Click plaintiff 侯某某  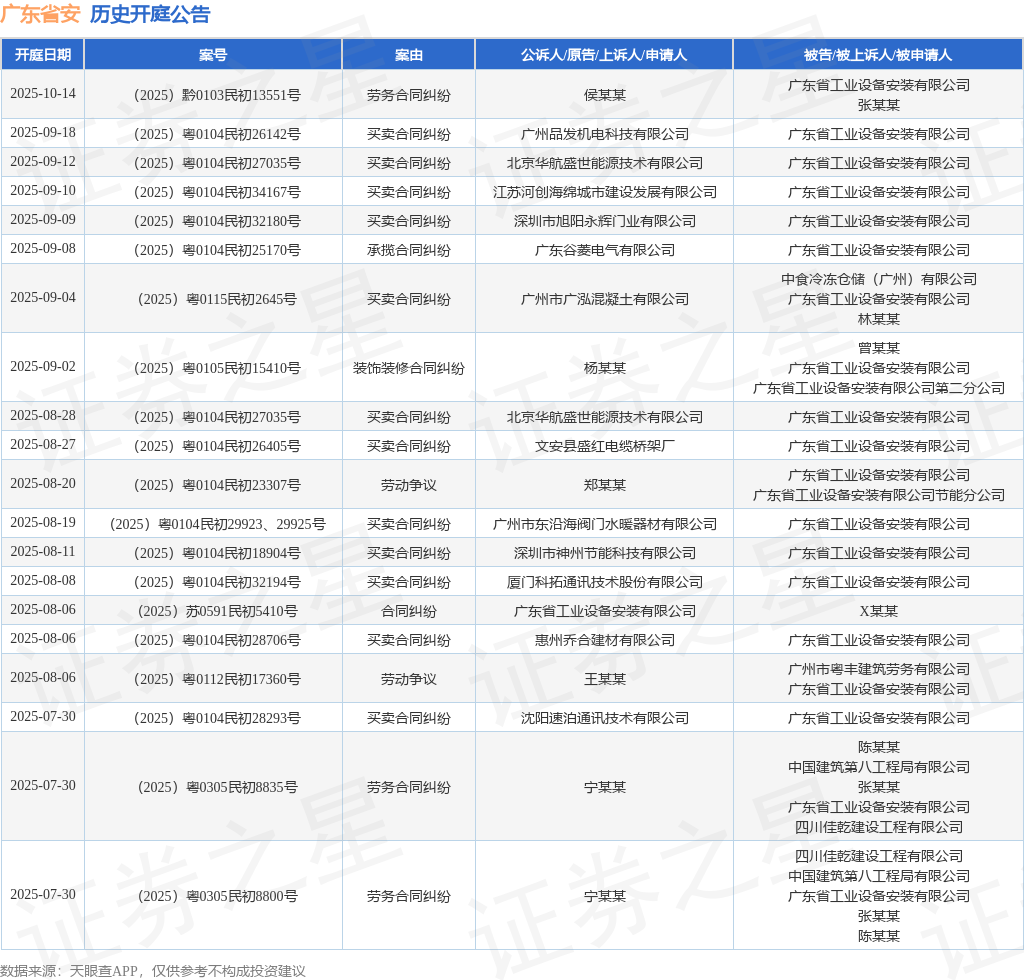click(x=605, y=95)
